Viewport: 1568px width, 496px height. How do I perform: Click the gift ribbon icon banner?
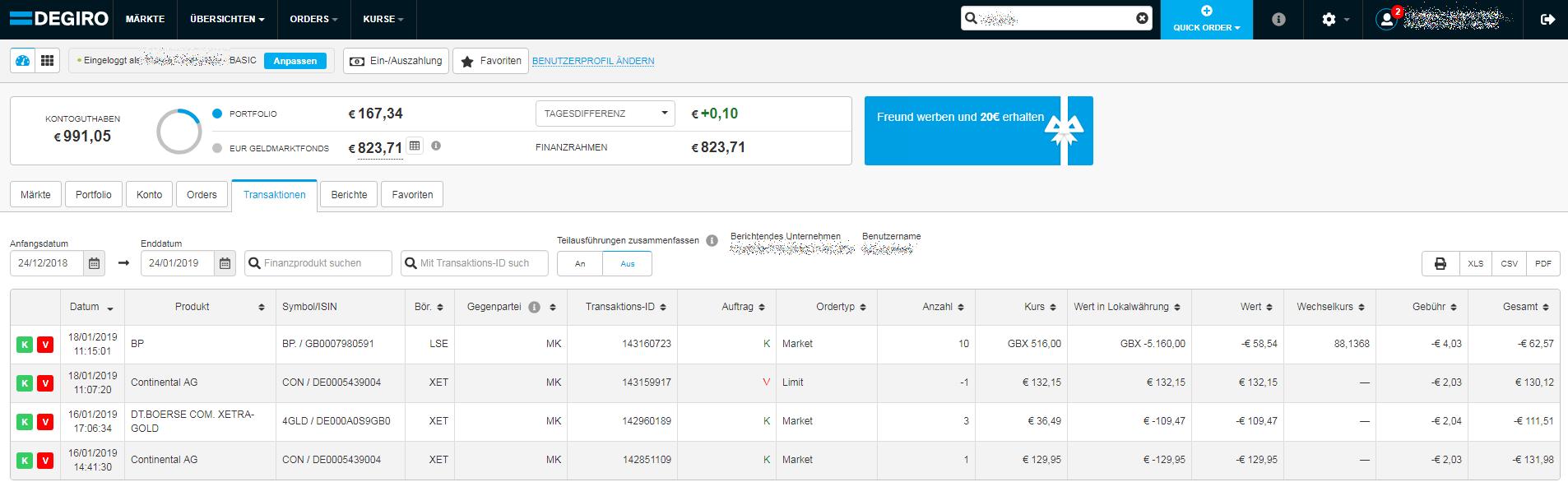click(x=1065, y=131)
